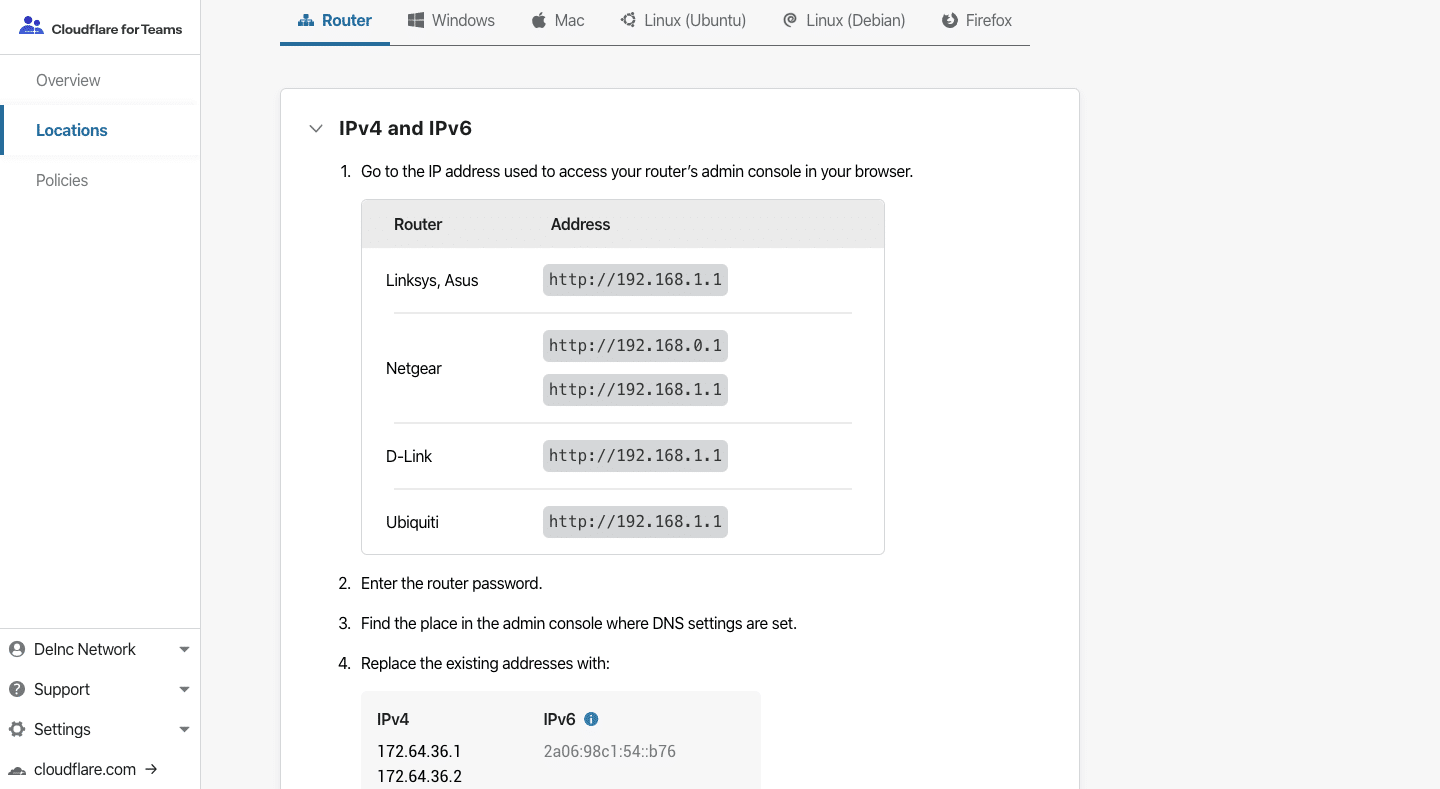The height and width of the screenshot is (789, 1440).
Task: Click the cloudflare.com cloud icon
Action: [x=17, y=770]
